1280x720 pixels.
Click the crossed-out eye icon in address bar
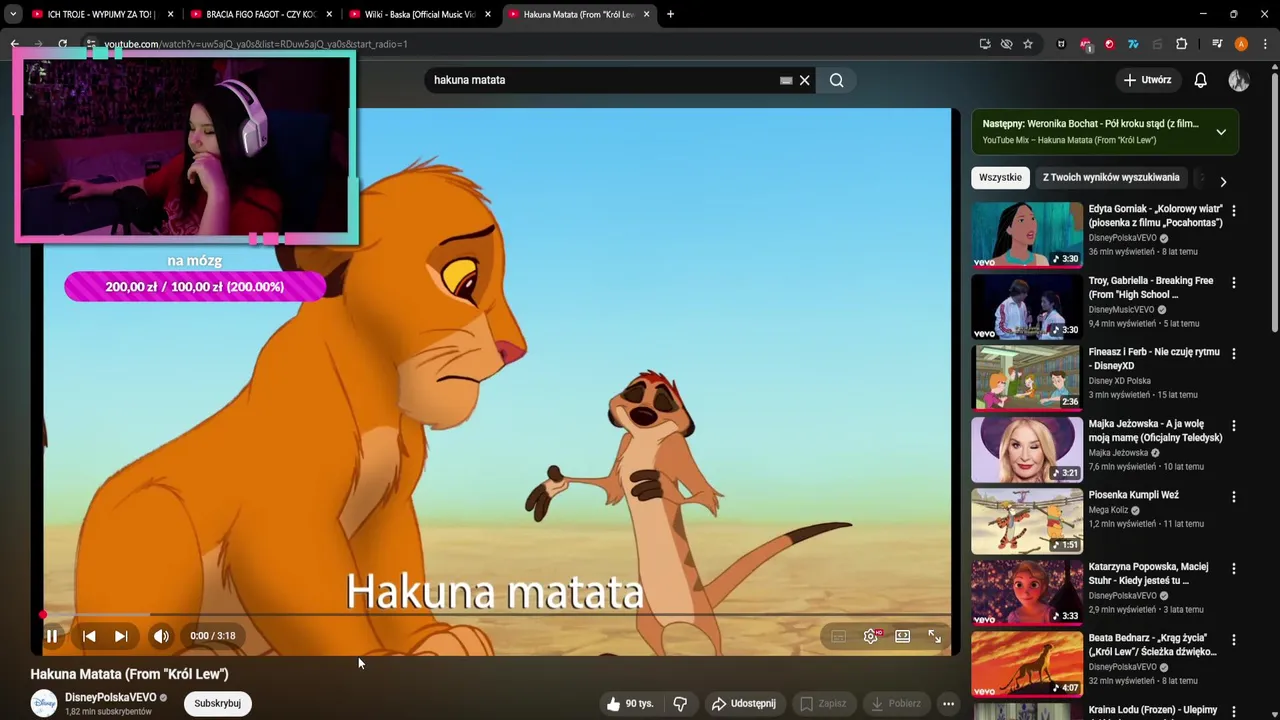click(x=1006, y=44)
